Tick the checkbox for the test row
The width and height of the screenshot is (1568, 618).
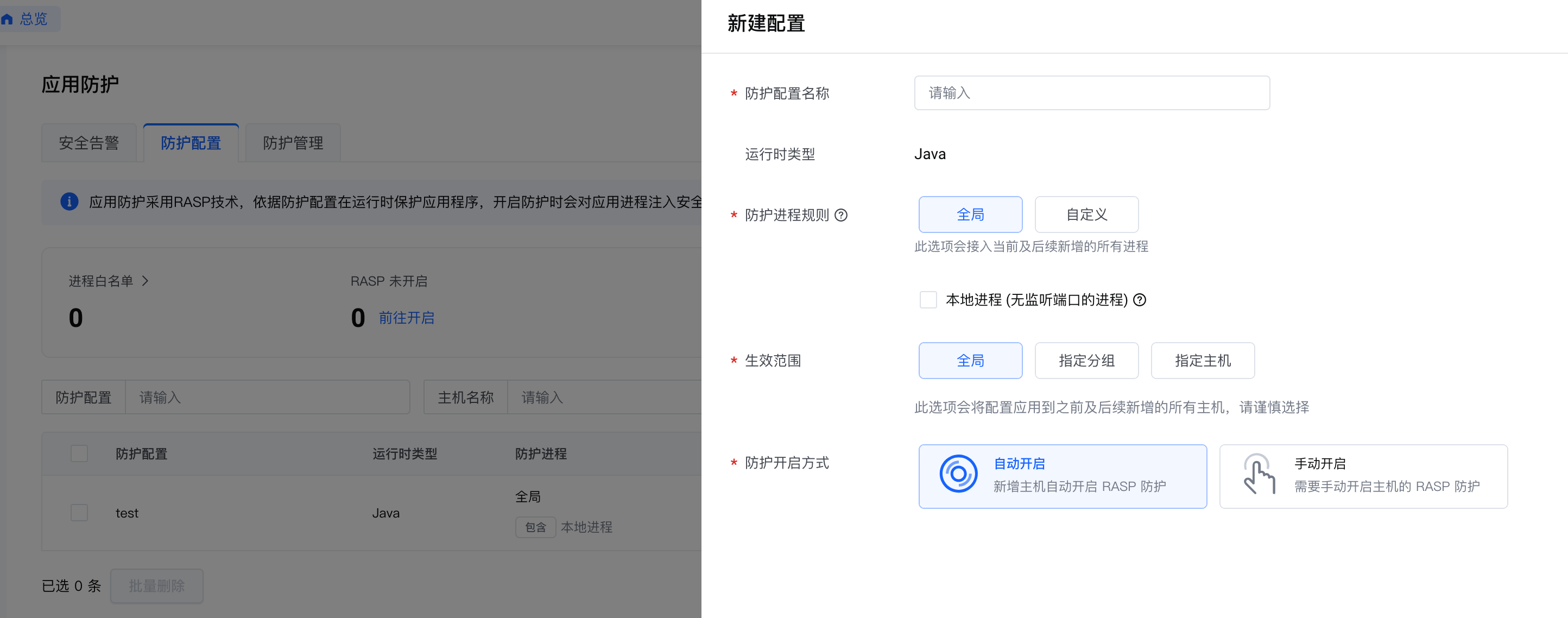(x=79, y=513)
